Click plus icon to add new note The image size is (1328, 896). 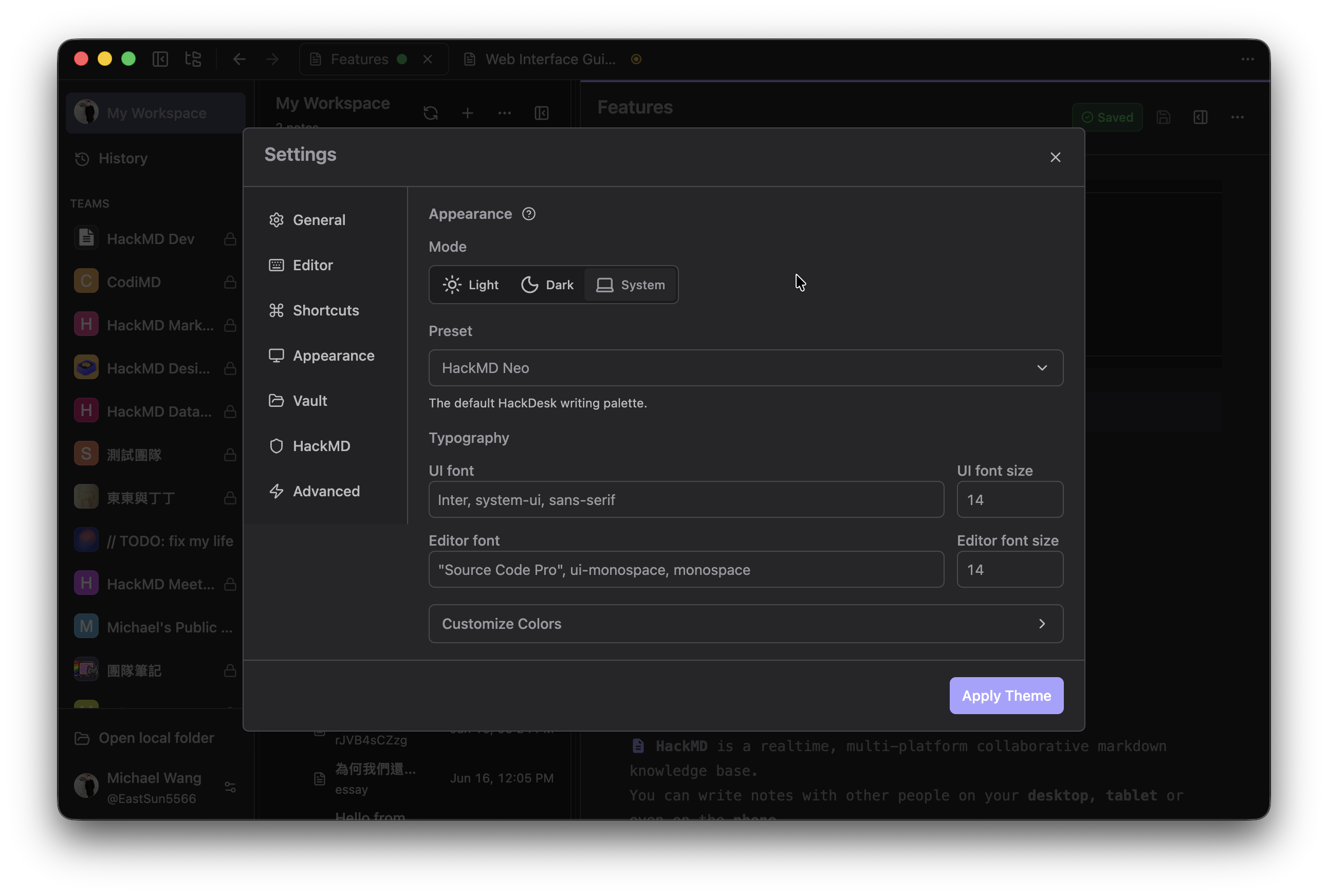[x=468, y=113]
